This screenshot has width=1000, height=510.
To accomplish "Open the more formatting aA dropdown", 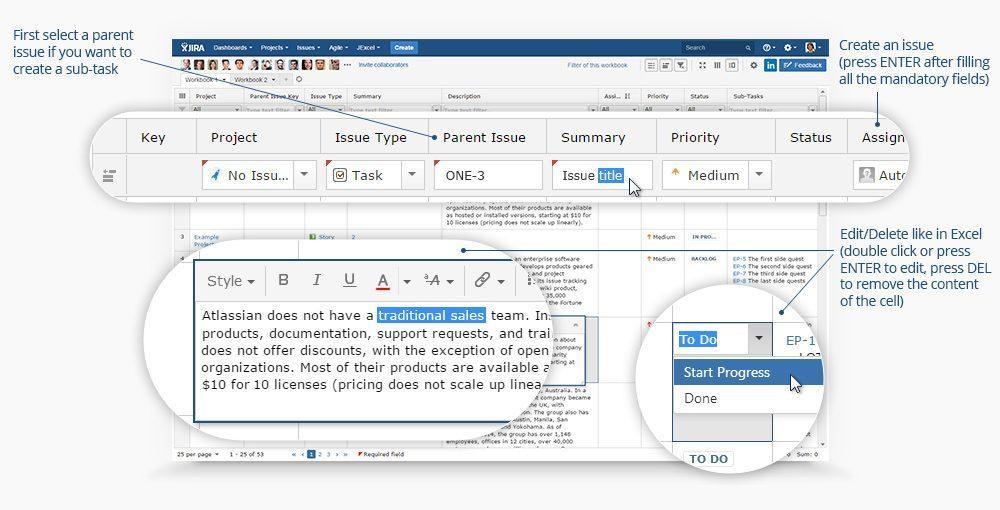I will click(438, 280).
